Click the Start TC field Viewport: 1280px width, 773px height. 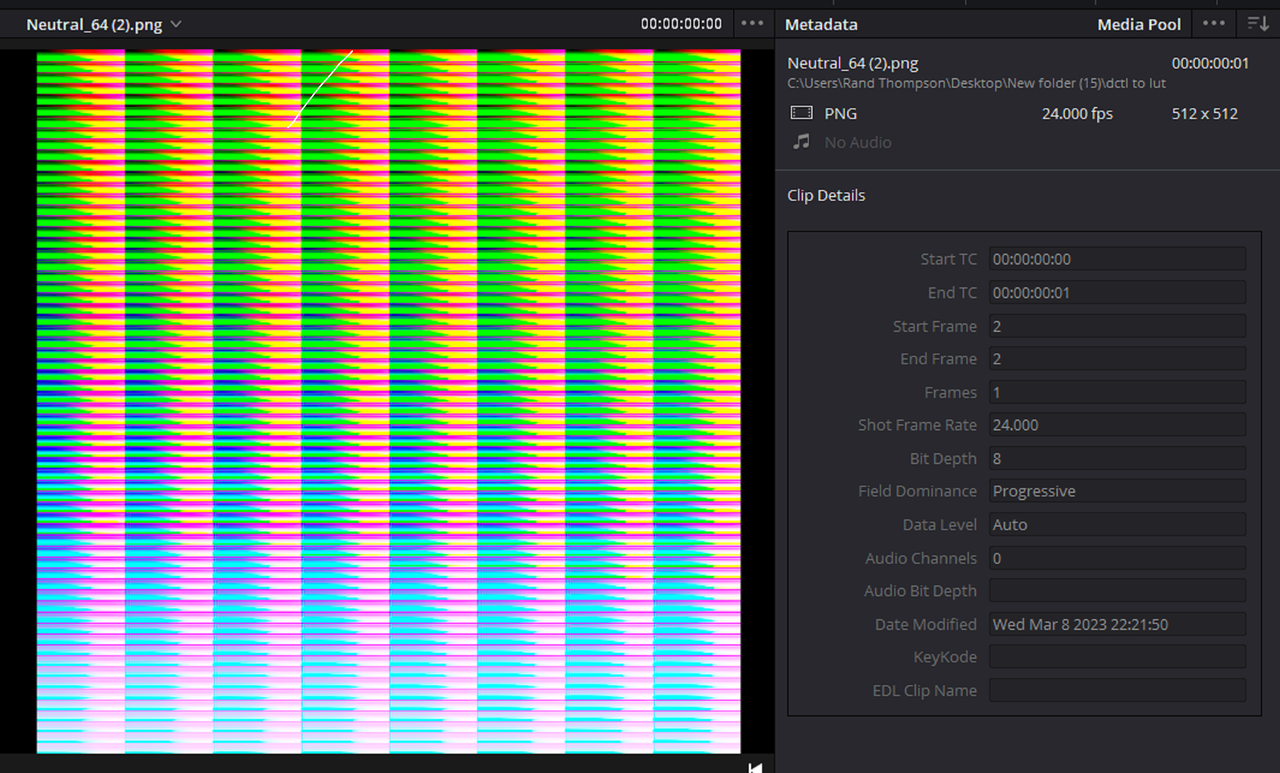point(1117,259)
